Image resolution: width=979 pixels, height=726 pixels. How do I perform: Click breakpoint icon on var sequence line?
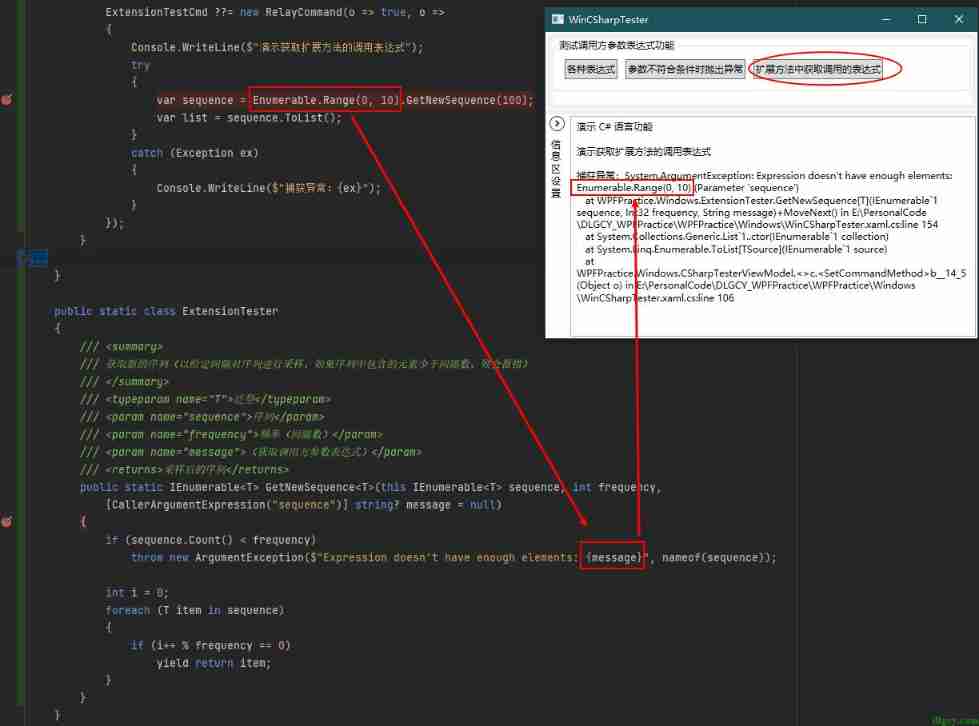(x=6, y=100)
